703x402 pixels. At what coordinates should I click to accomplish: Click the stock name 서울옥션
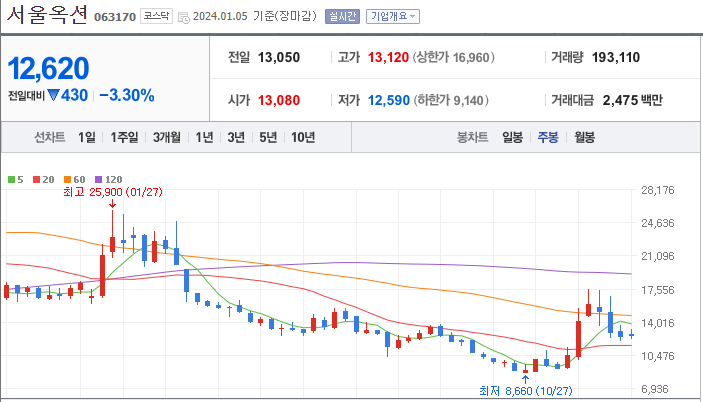47,15
